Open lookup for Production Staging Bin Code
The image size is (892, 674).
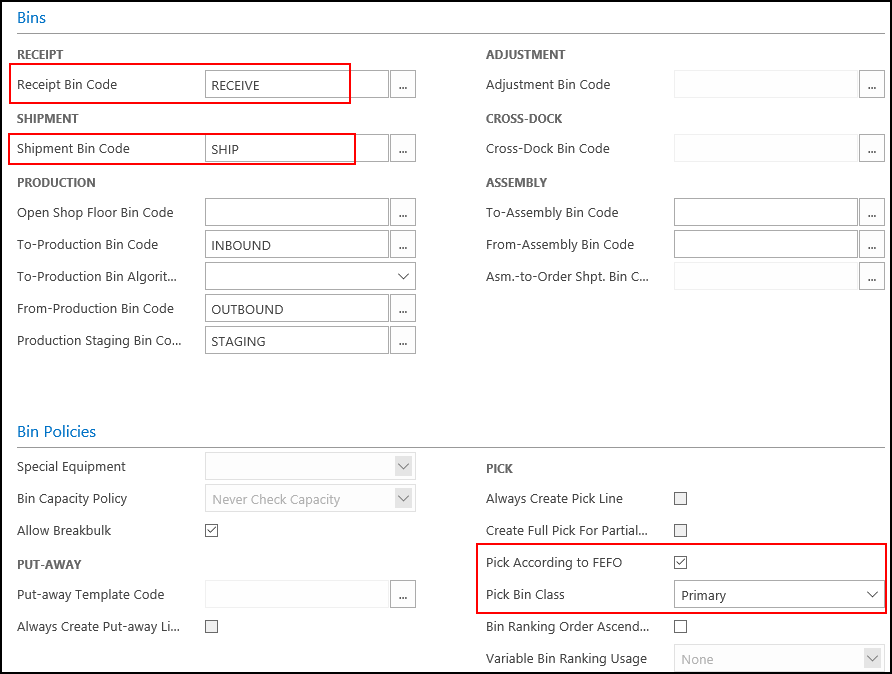[x=403, y=341]
